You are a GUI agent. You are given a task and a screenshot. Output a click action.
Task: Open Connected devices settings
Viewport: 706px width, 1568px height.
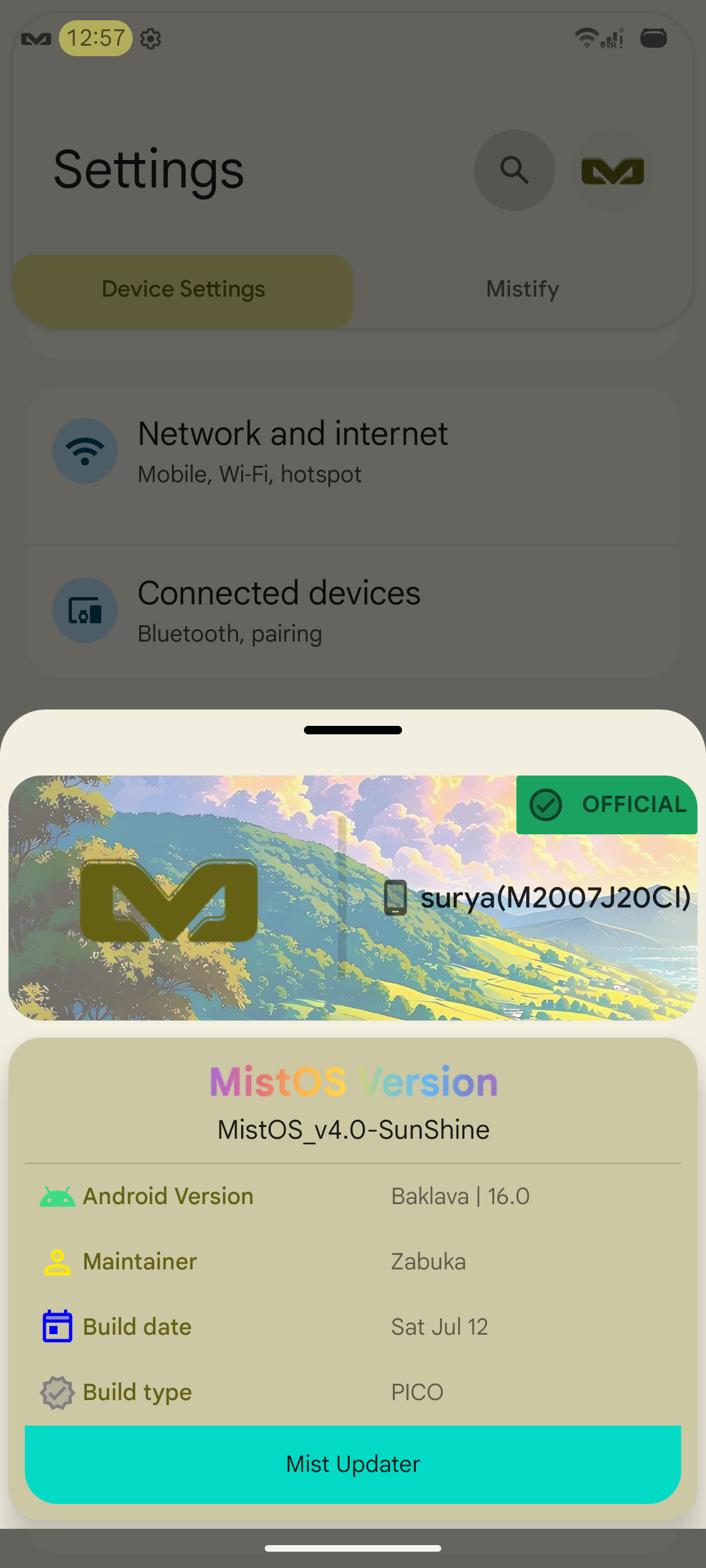point(353,612)
